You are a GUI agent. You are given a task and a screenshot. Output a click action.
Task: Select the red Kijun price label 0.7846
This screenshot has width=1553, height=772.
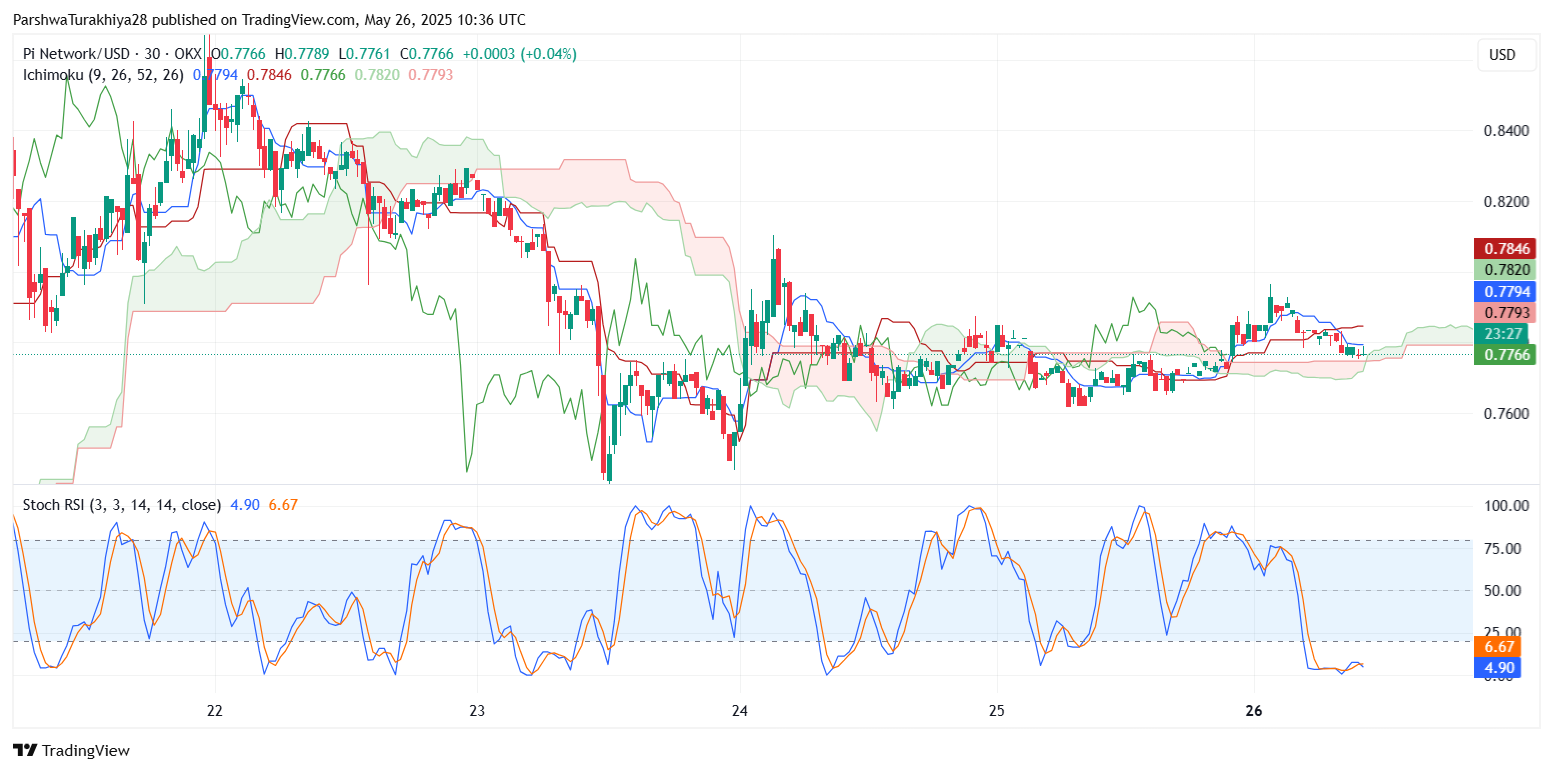1505,248
